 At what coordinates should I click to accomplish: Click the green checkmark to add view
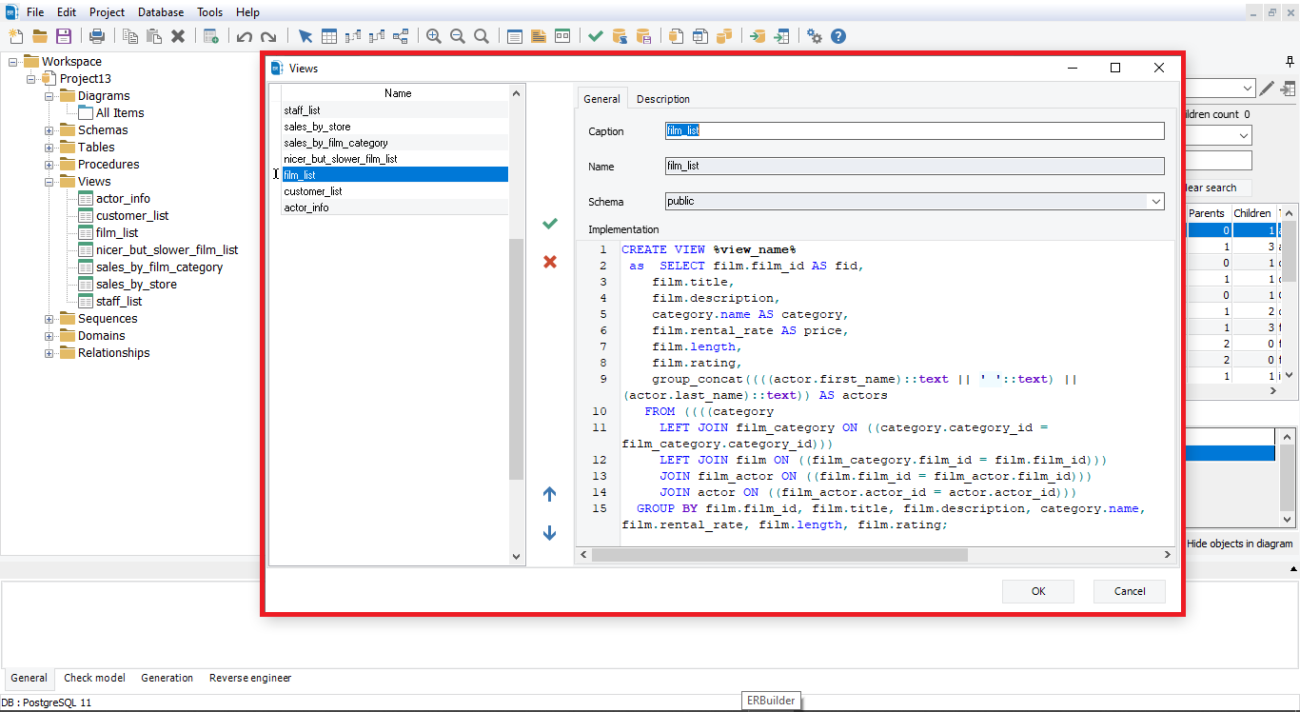(x=549, y=224)
